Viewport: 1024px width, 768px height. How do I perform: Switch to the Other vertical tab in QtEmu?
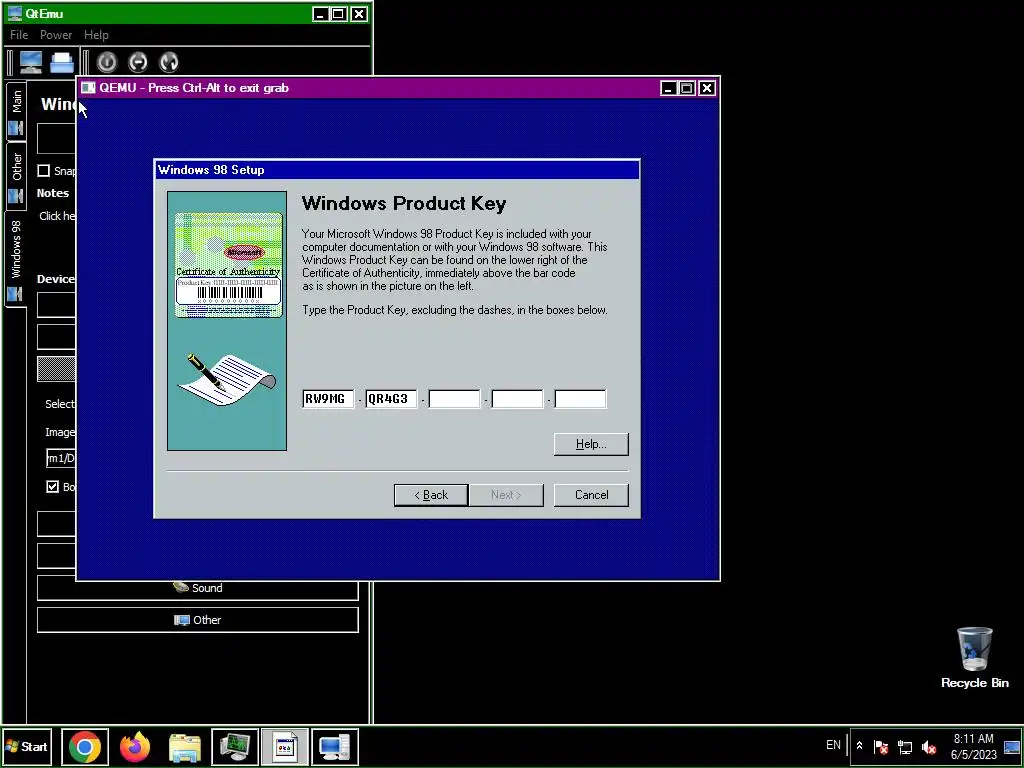click(x=16, y=176)
